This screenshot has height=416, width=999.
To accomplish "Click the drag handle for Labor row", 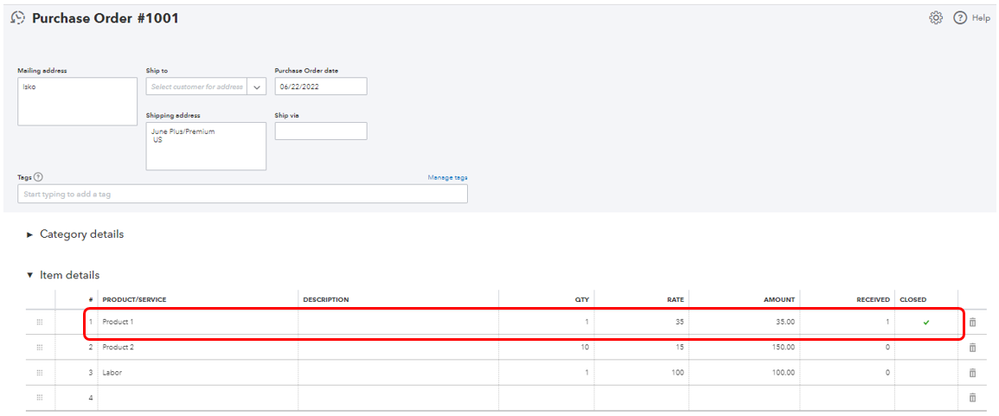I will pos(39,372).
